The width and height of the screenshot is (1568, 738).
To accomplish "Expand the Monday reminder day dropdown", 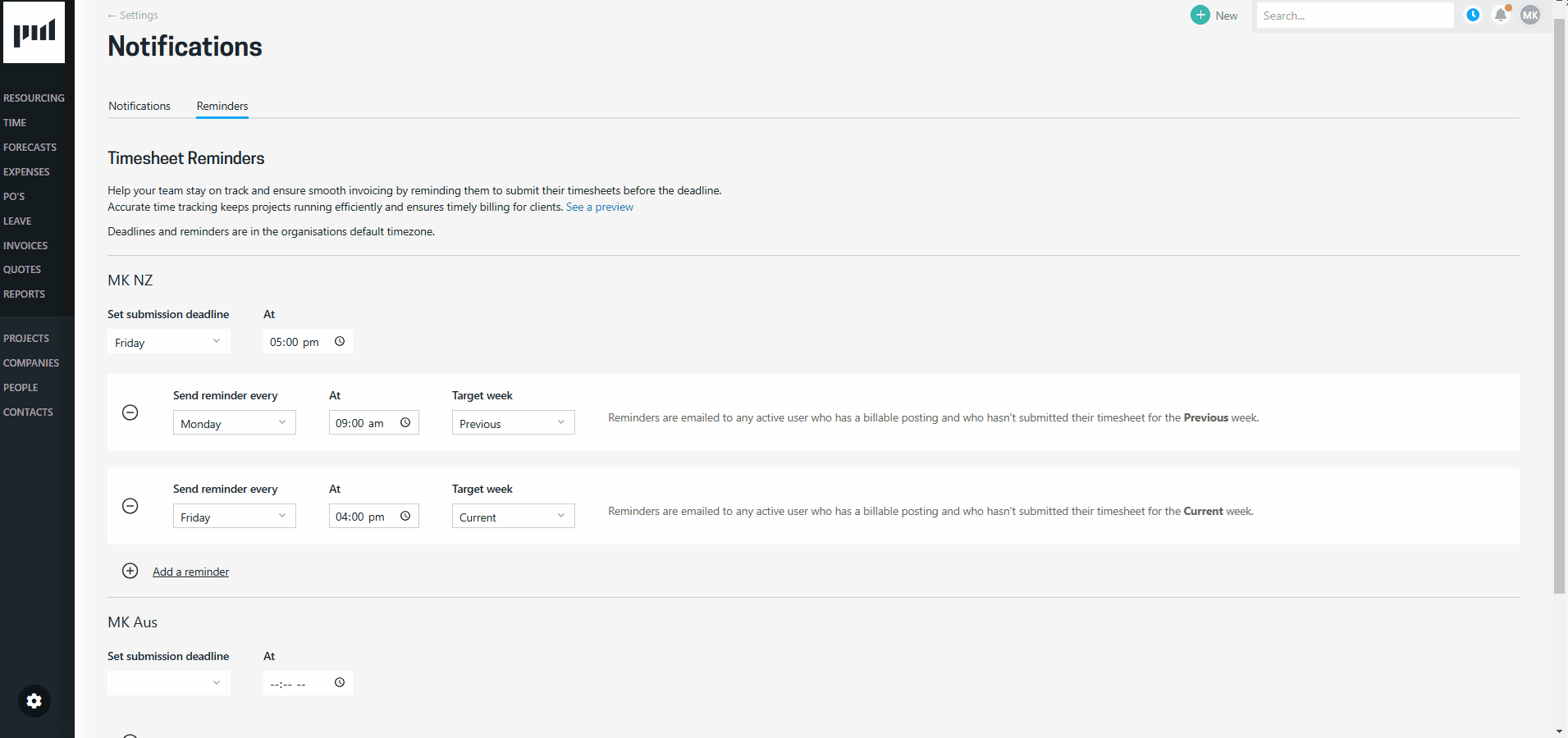I will [x=234, y=423].
